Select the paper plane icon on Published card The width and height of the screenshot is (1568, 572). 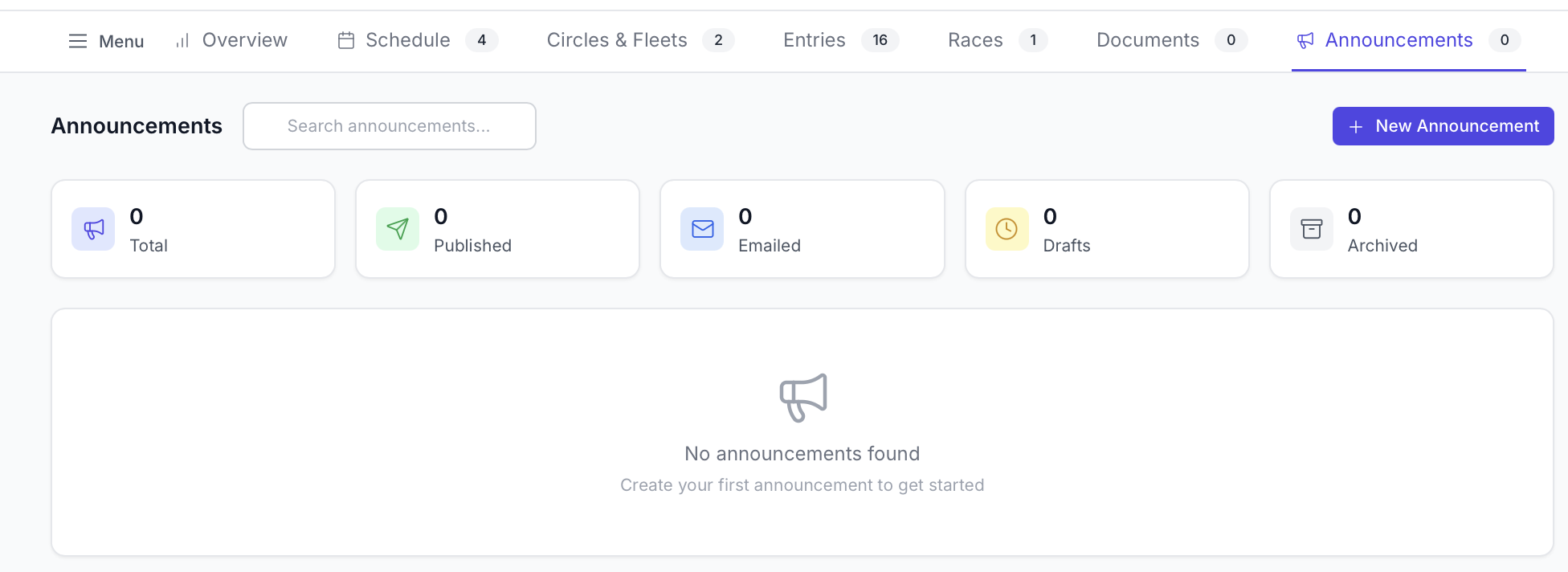(397, 229)
